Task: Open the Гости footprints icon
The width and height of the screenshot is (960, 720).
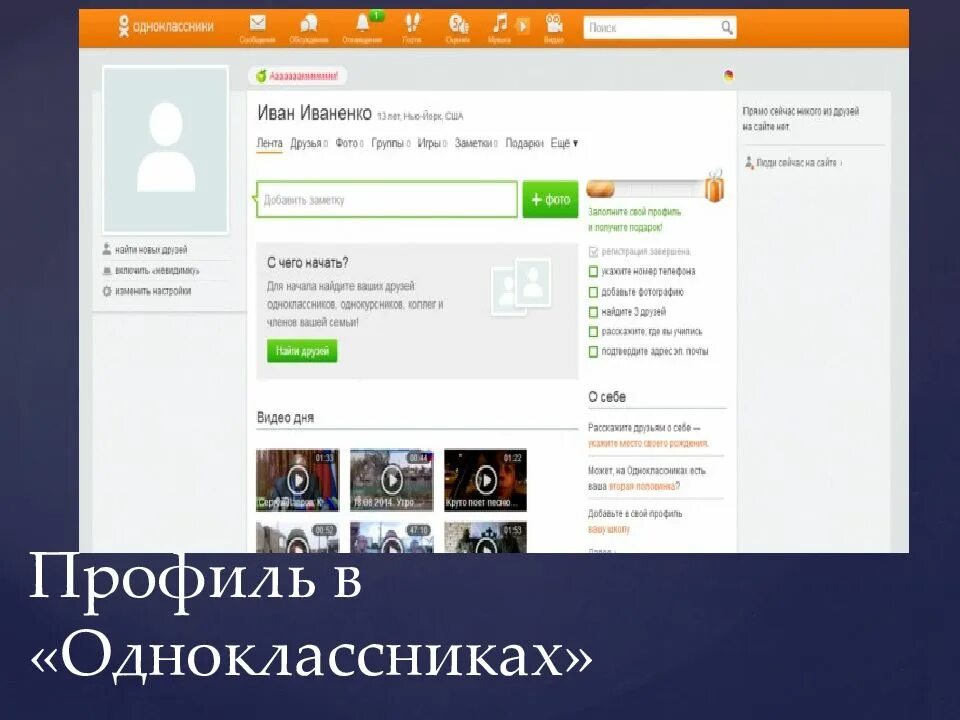Action: 413,24
